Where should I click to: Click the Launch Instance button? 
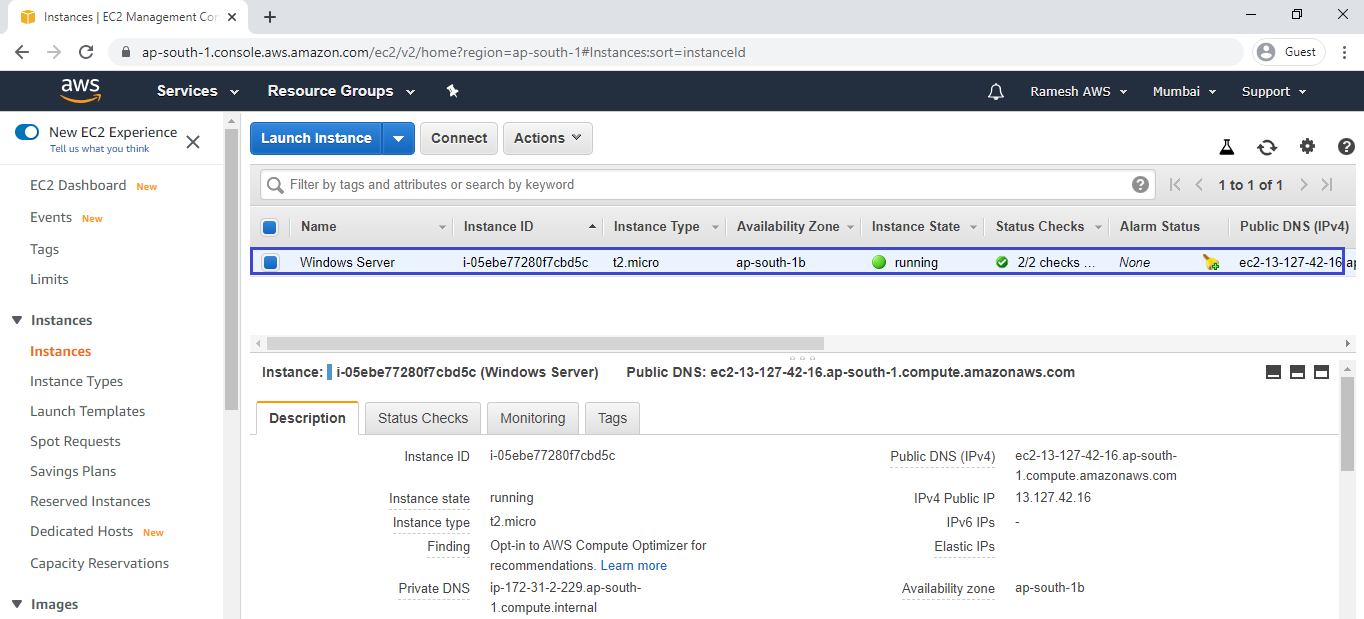[316, 138]
